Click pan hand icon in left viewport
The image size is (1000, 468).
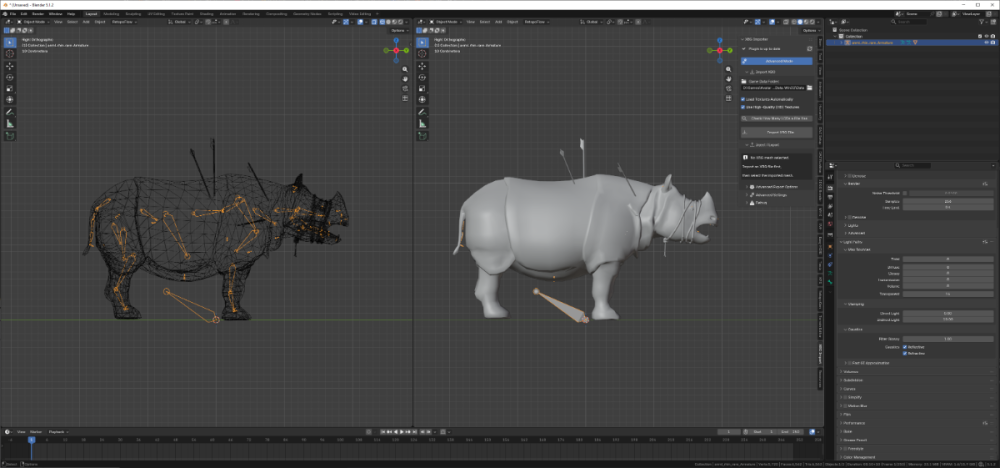[405, 79]
